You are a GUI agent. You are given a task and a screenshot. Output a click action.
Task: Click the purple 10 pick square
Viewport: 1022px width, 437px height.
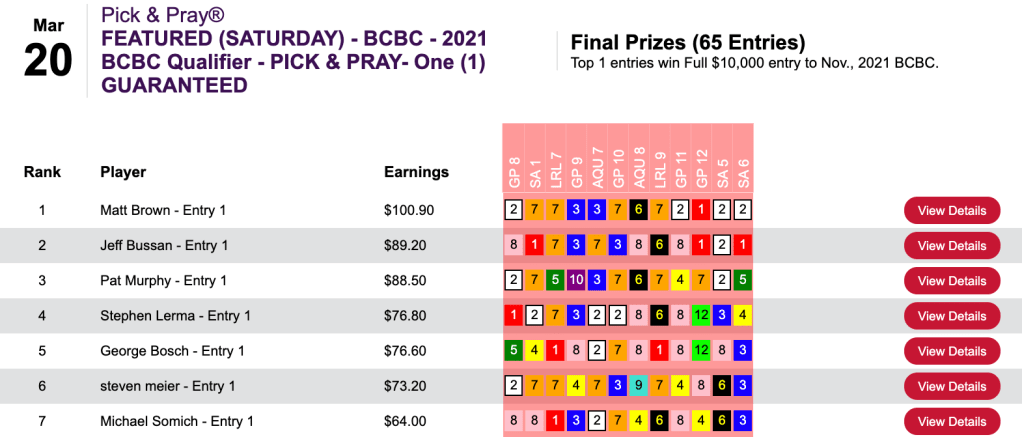click(576, 281)
